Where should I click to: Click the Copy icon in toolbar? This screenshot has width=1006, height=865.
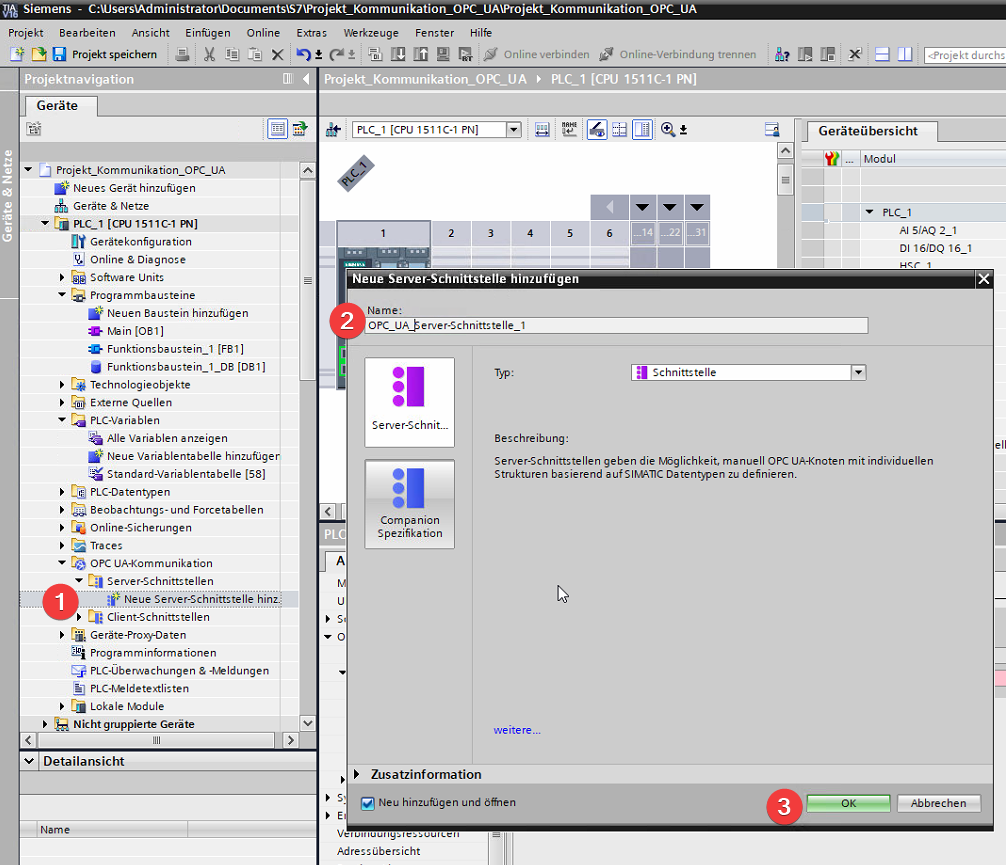tap(232, 55)
